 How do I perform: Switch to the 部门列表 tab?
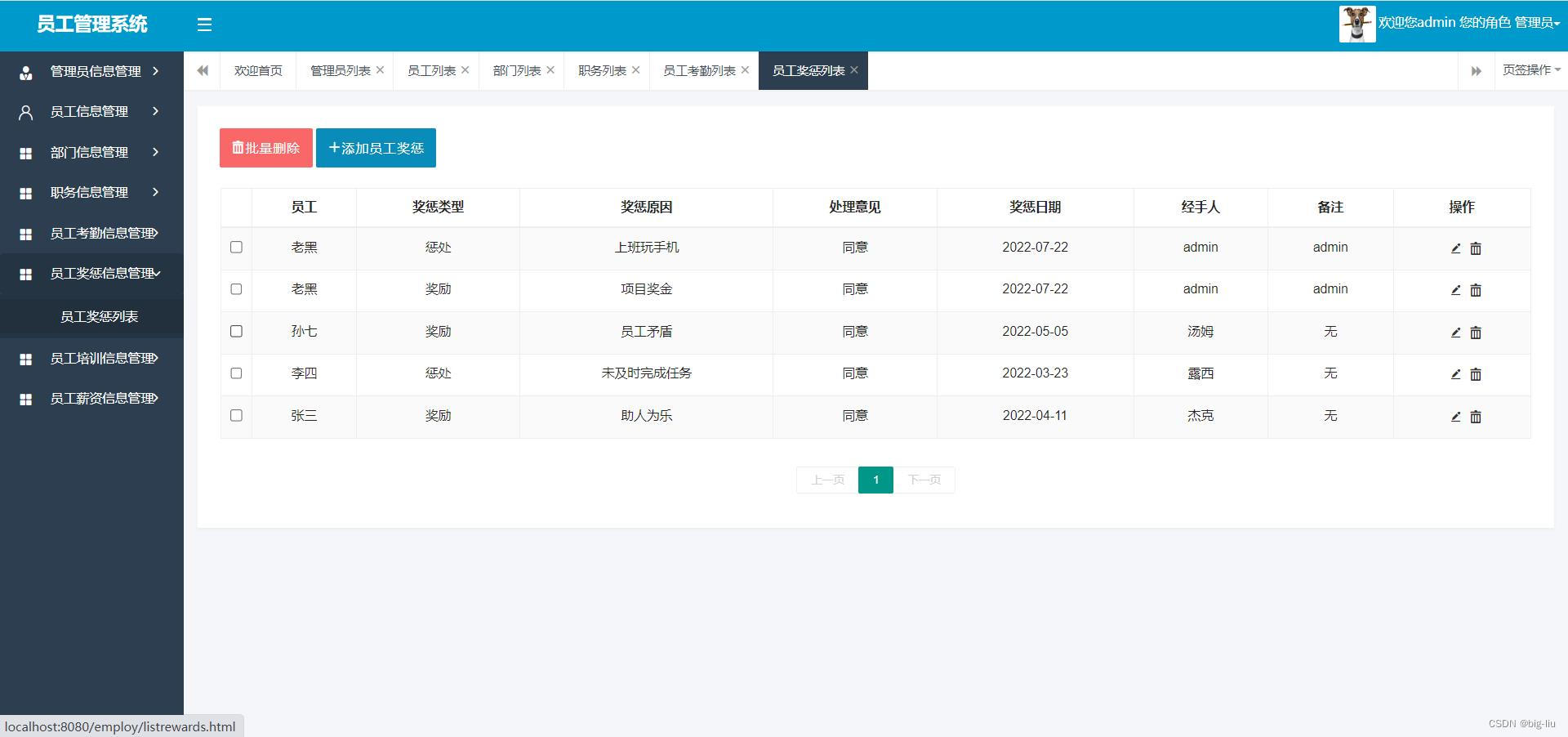pyautogui.click(x=516, y=71)
